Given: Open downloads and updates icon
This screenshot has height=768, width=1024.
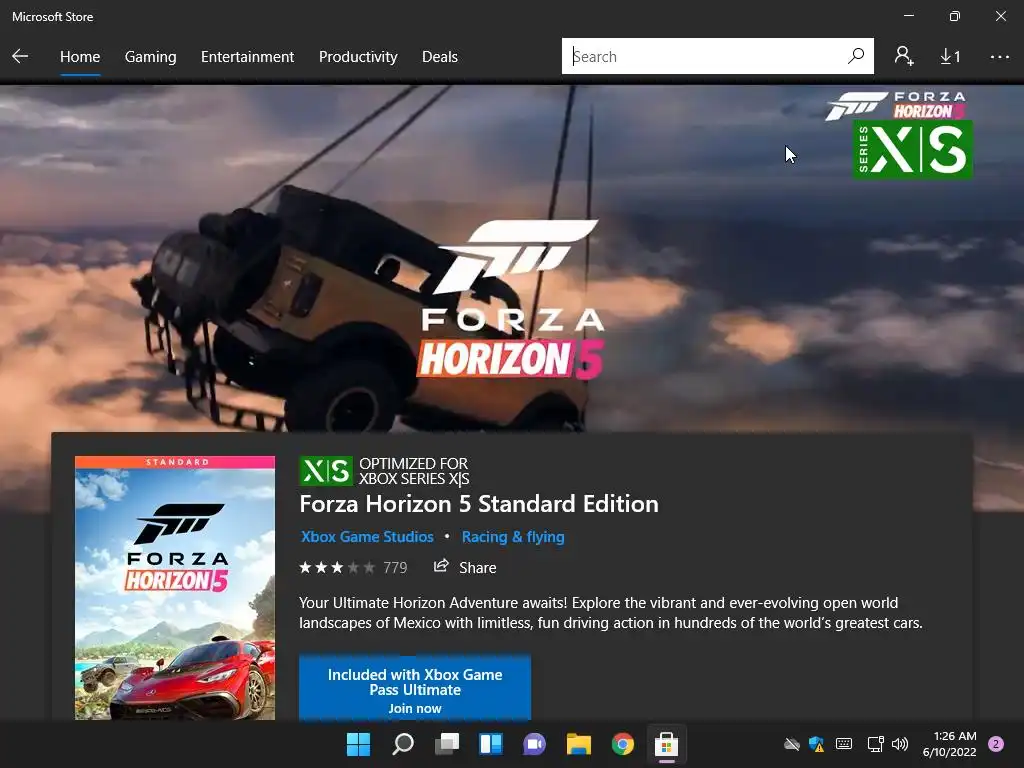Looking at the screenshot, I should click(x=950, y=57).
